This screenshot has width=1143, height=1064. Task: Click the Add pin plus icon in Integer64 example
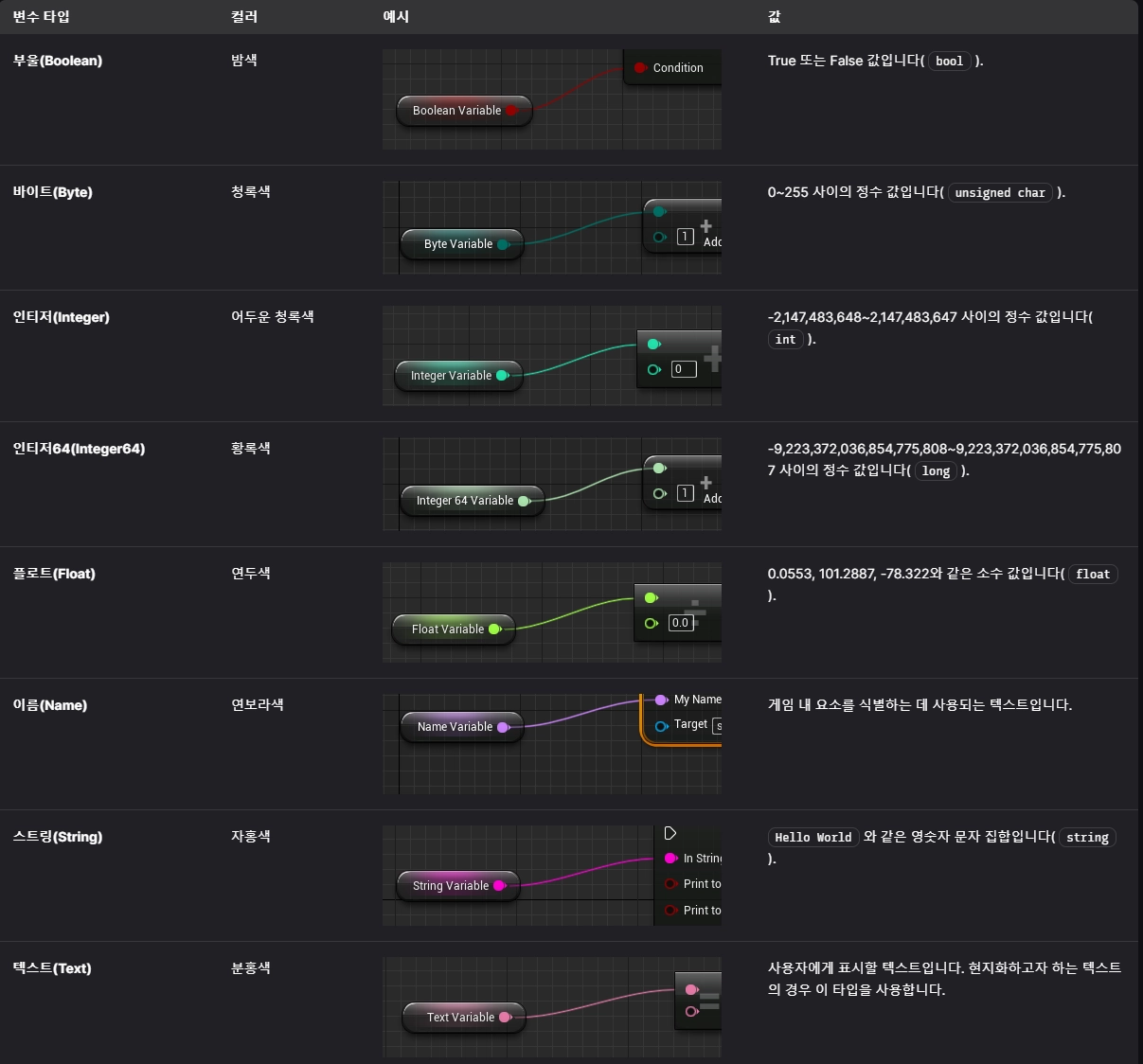[x=705, y=483]
